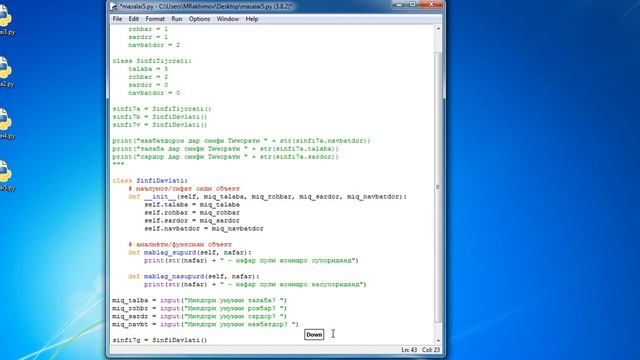Click the print line with sinfi7a.sardor
Image resolution: width=640 pixels, height=360 pixels.
coord(225,157)
